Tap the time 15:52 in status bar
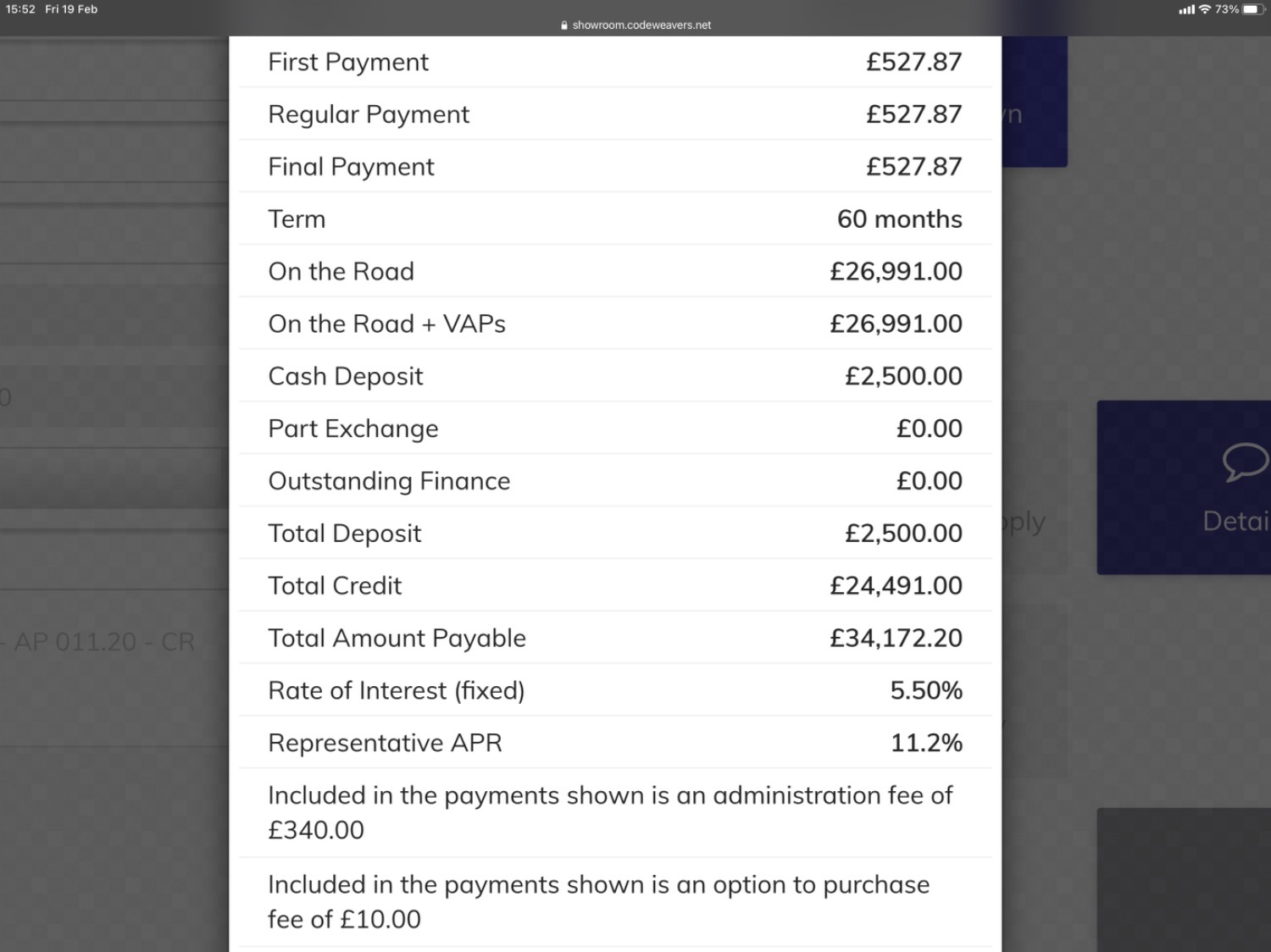The width and height of the screenshot is (1271, 952). pos(20,9)
